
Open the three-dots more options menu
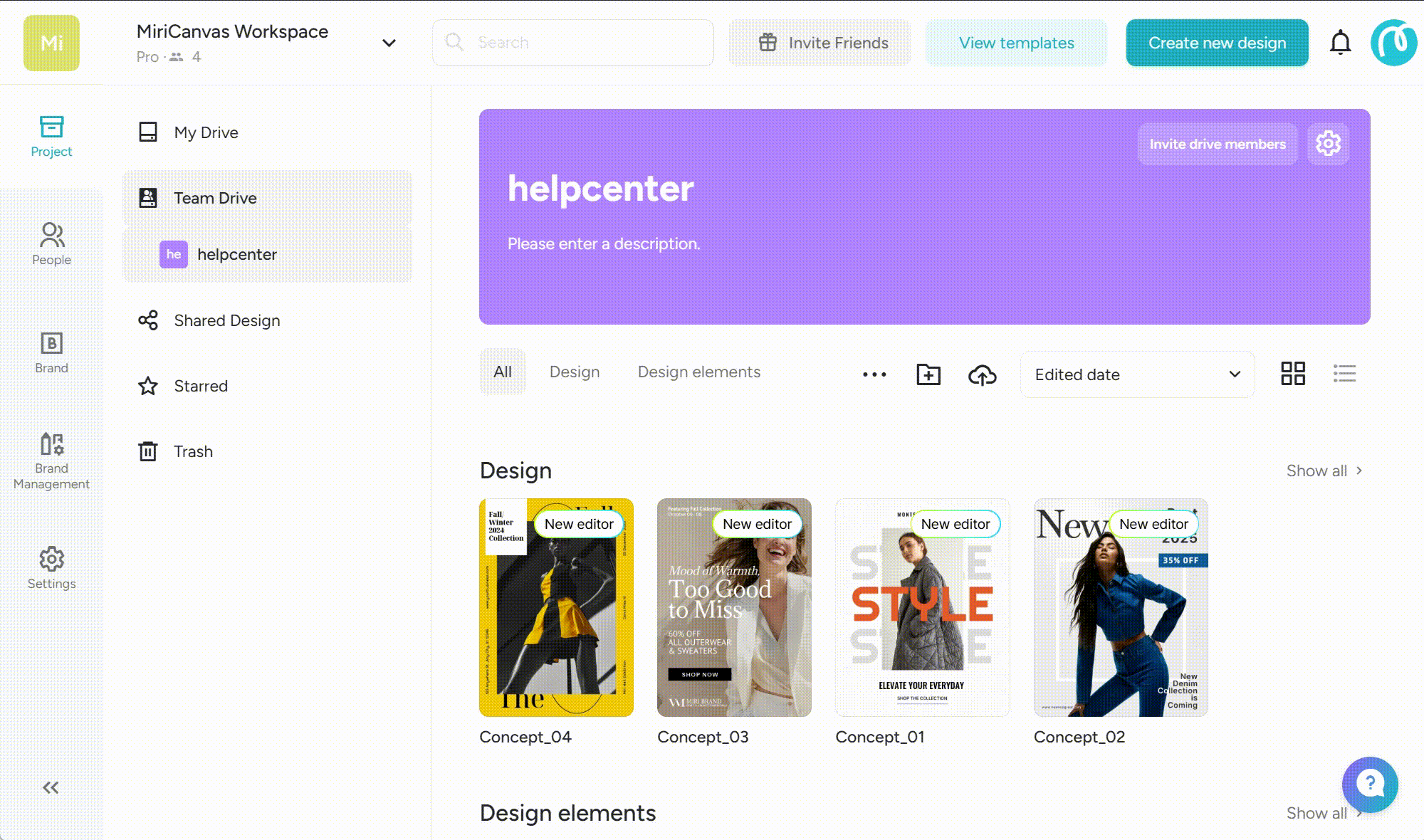point(874,374)
